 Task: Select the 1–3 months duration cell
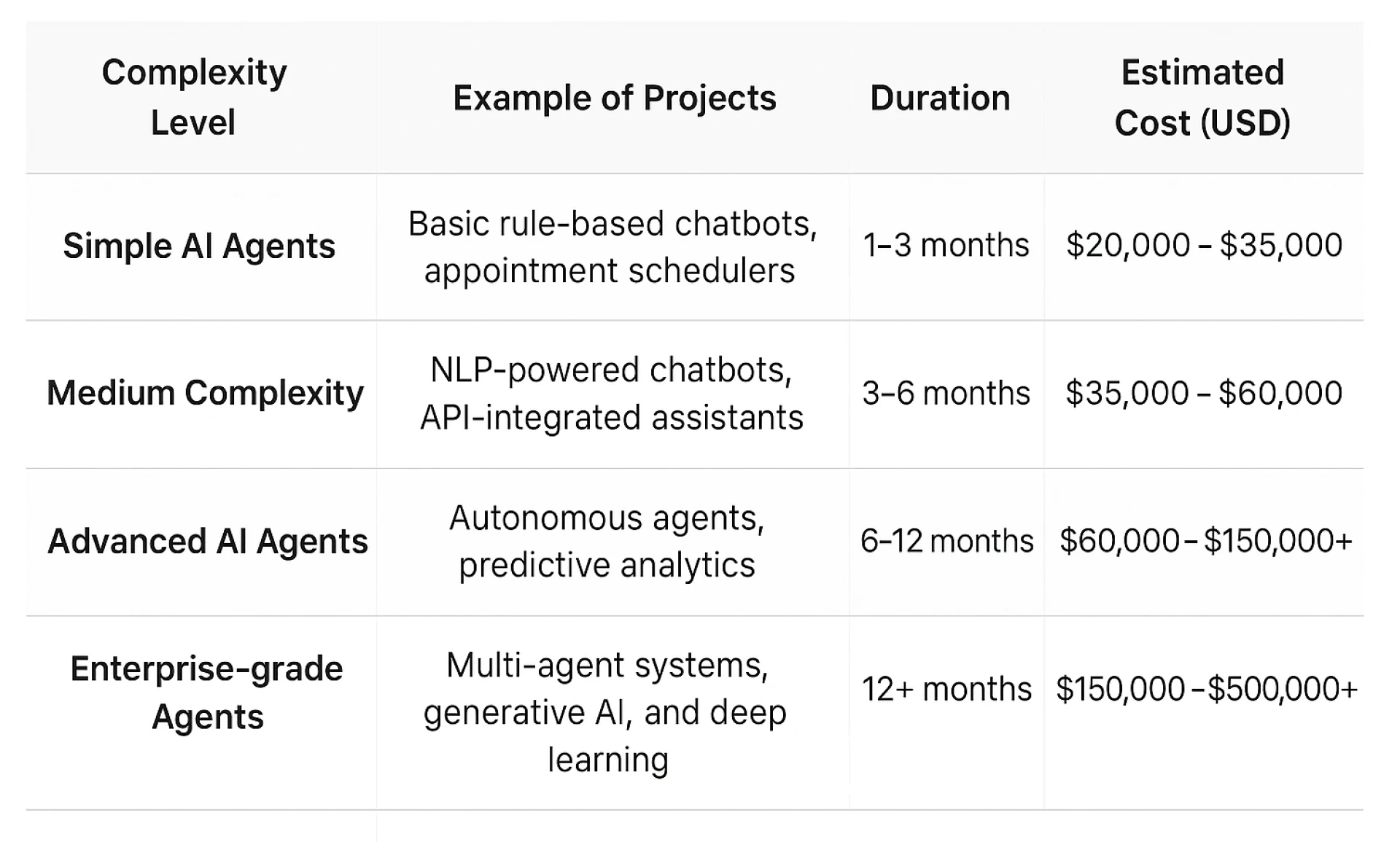coord(946,246)
